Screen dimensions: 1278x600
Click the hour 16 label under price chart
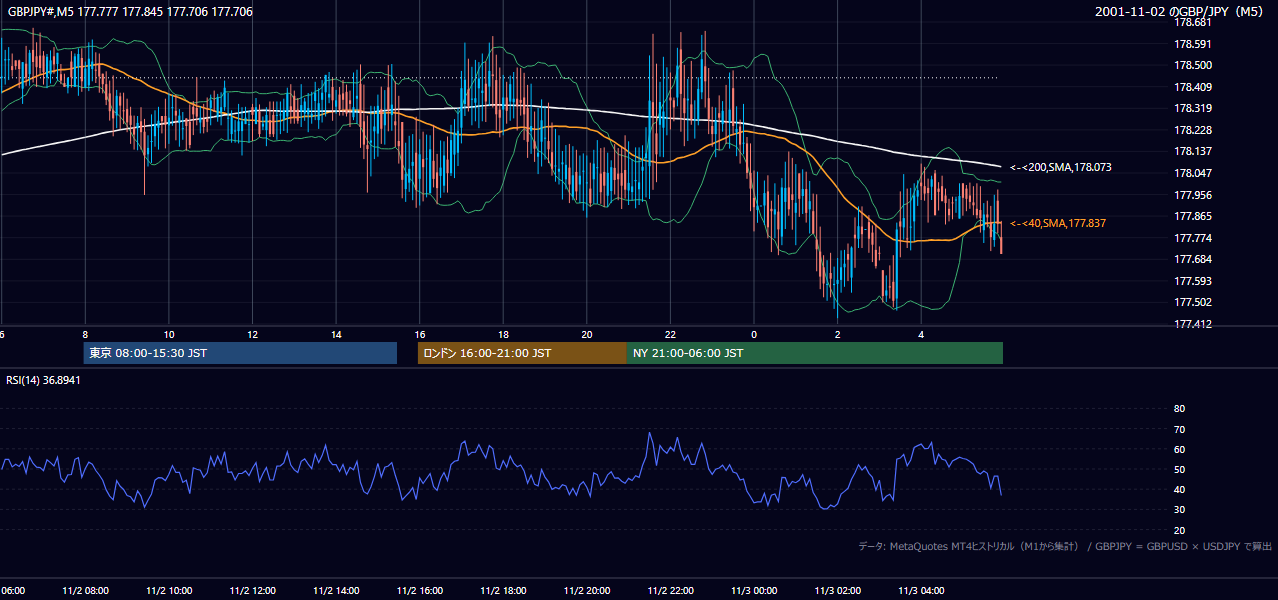coord(420,334)
